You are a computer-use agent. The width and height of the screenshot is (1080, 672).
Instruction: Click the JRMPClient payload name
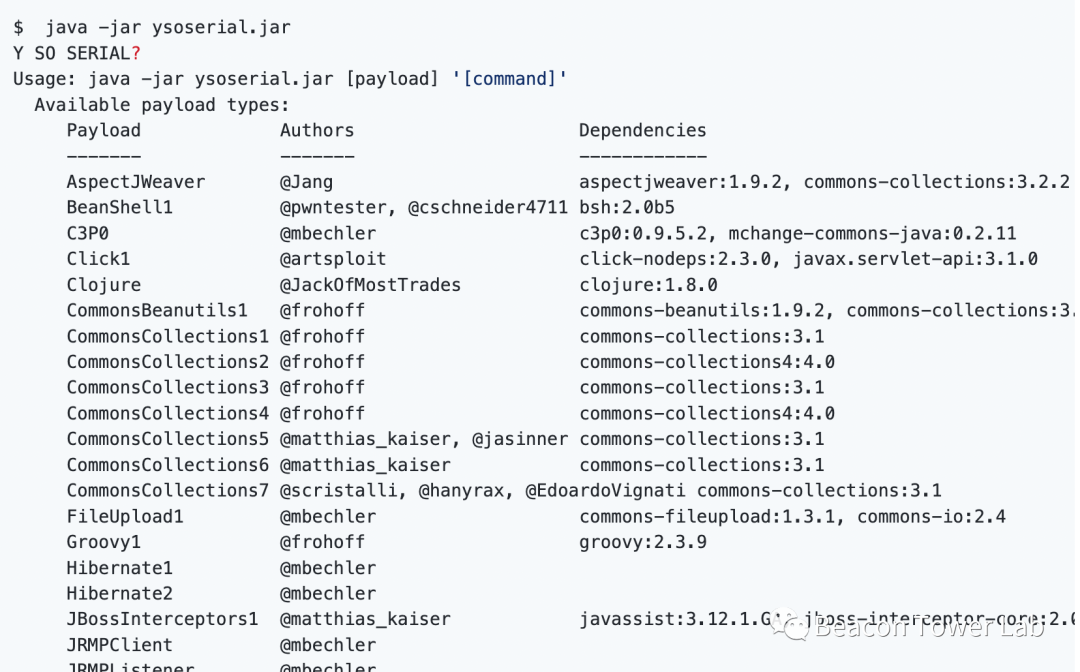pyautogui.click(x=119, y=645)
